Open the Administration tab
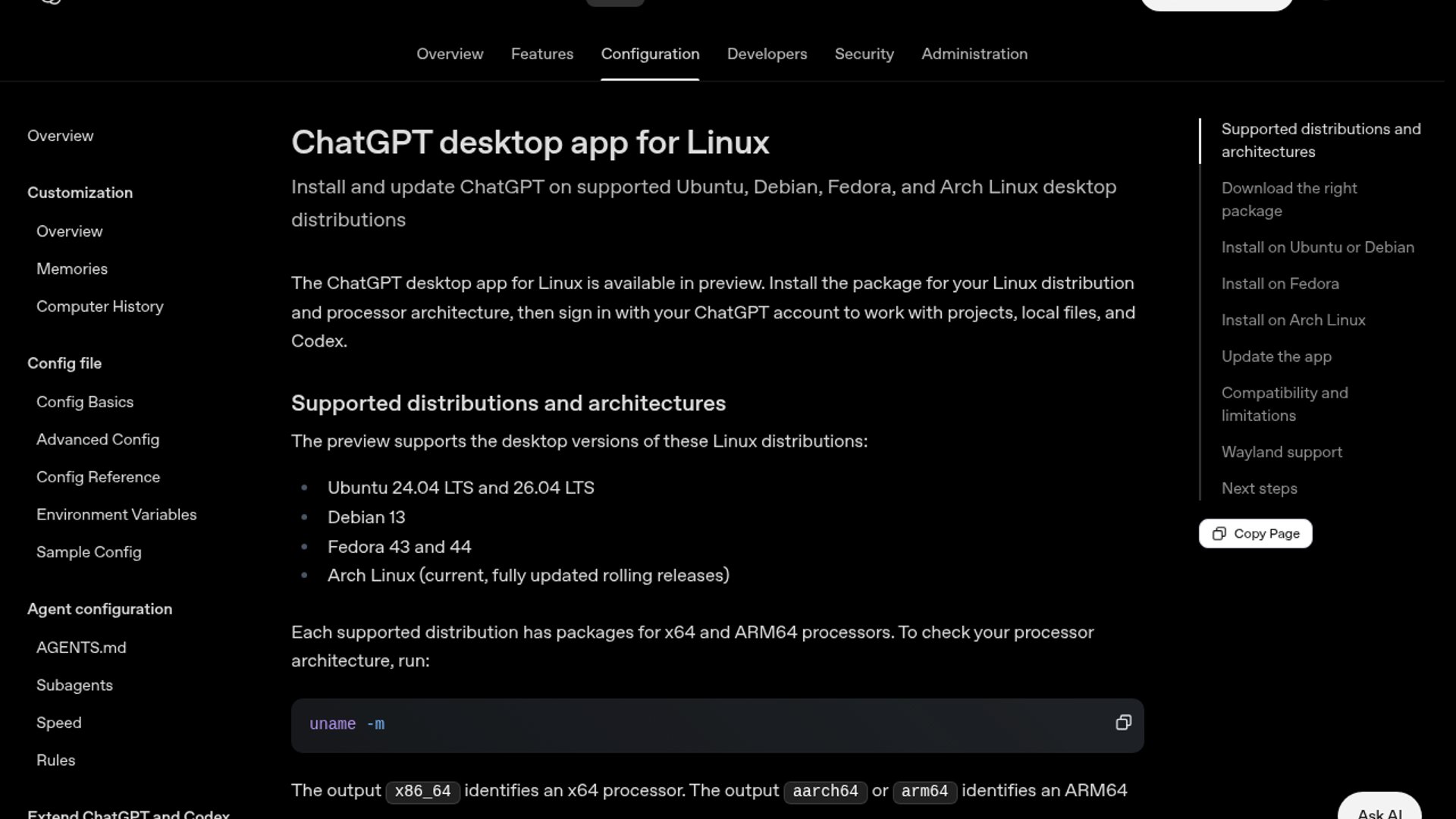This screenshot has height=819, width=1456. (x=974, y=54)
